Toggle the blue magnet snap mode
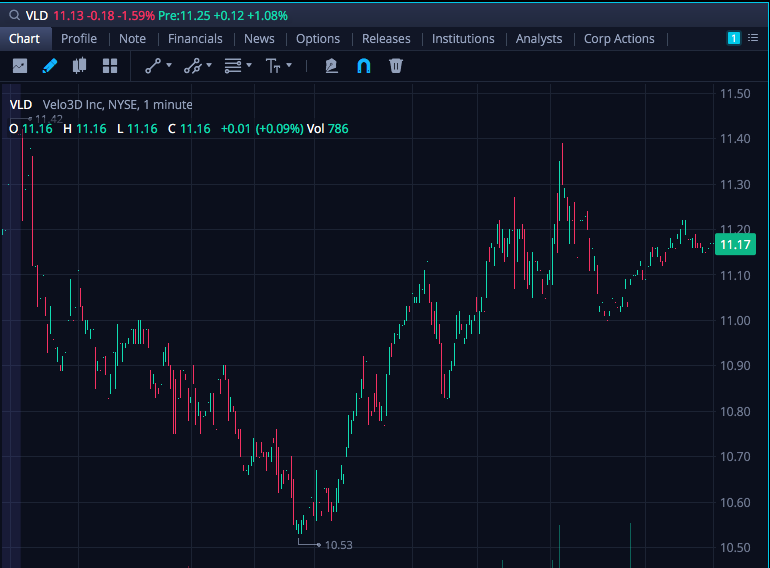Screen dimensions: 770x568 [363, 66]
